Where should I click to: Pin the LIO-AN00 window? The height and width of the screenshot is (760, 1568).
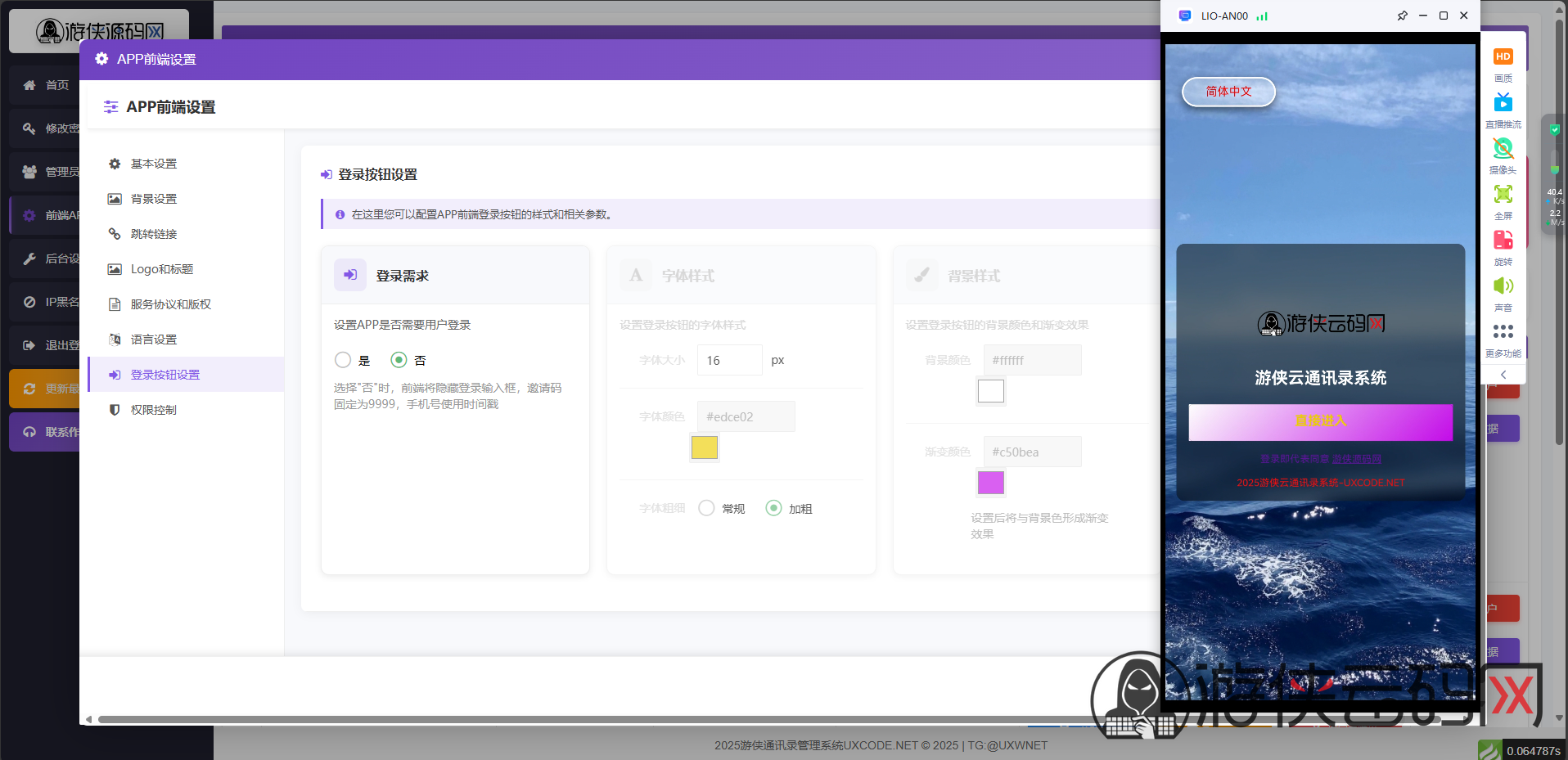[x=1402, y=16]
